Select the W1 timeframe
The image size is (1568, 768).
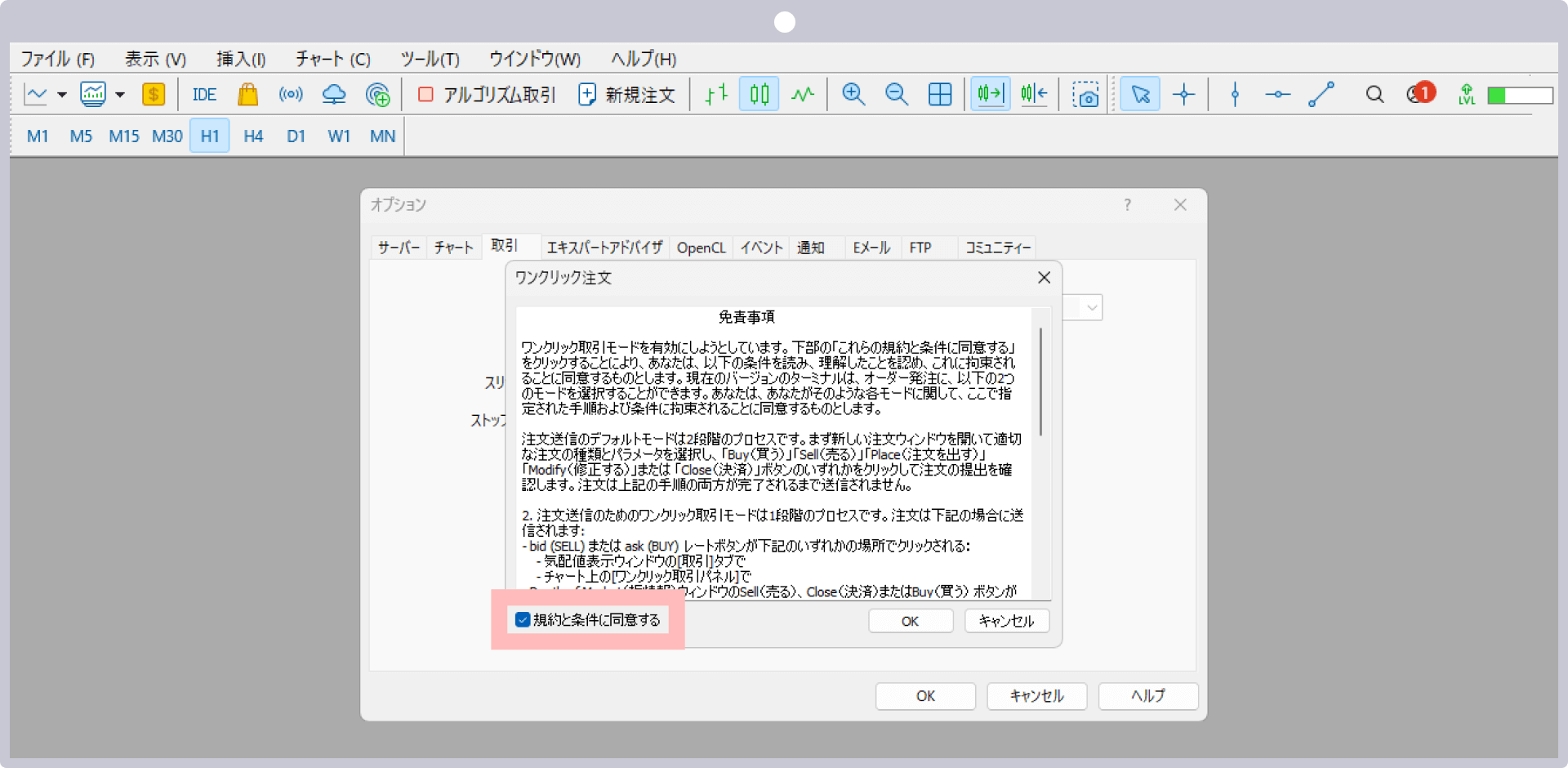(x=339, y=136)
